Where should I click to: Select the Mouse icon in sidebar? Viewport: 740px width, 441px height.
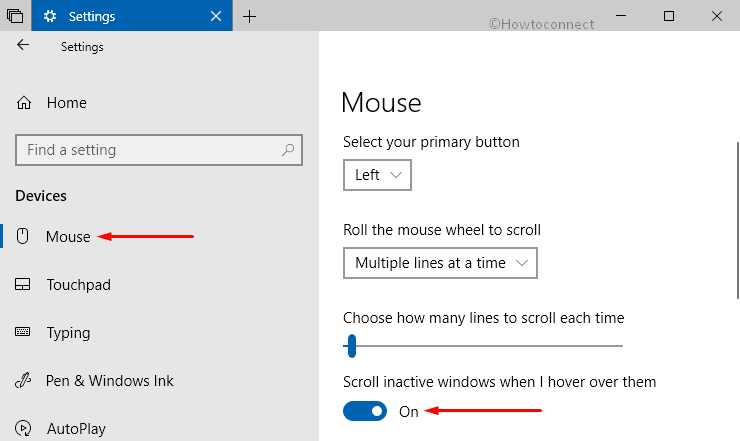(x=23, y=236)
